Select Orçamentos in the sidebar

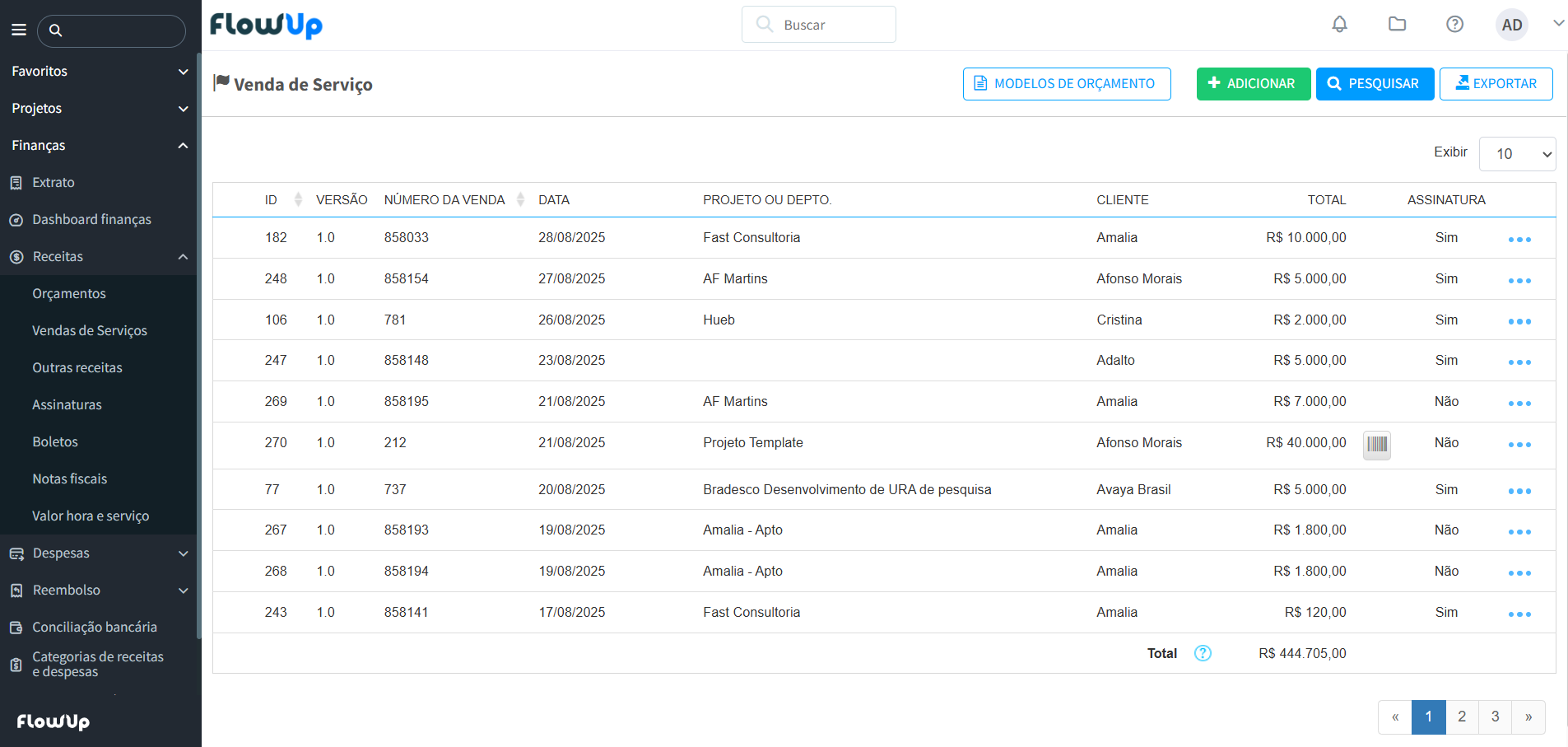click(x=69, y=293)
